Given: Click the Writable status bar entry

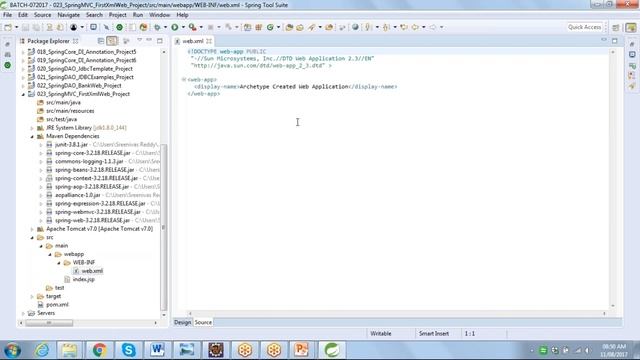Looking at the screenshot, I should pos(381,334).
